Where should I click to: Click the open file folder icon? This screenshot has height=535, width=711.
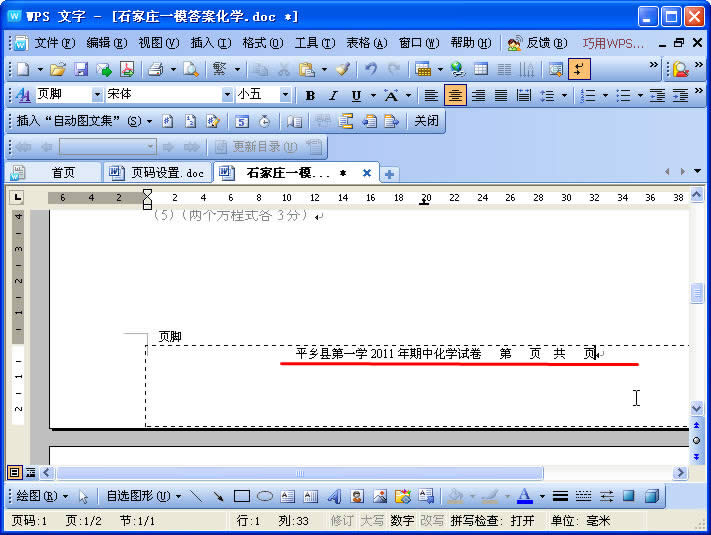click(x=59, y=69)
